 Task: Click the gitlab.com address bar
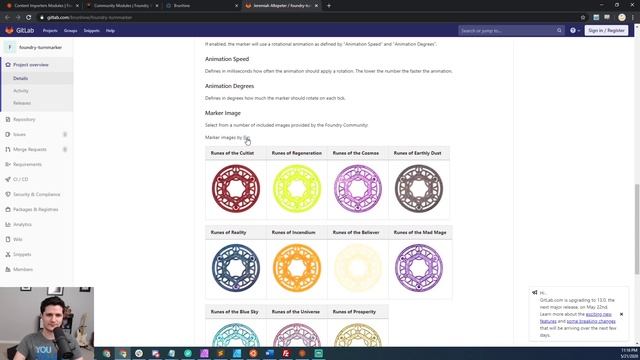pos(310,18)
